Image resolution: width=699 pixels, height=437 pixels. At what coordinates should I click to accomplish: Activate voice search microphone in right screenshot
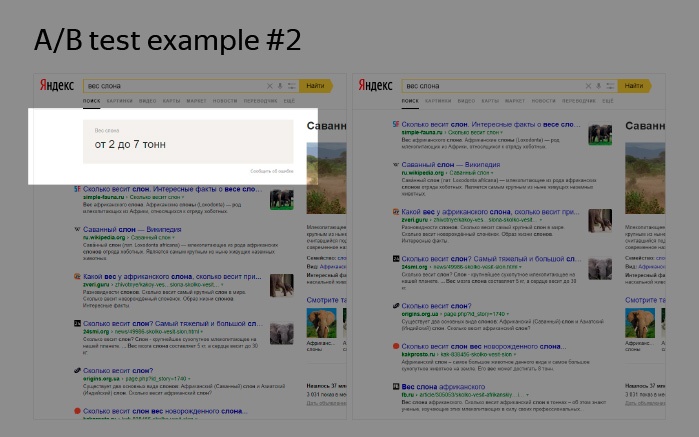[x=599, y=86]
